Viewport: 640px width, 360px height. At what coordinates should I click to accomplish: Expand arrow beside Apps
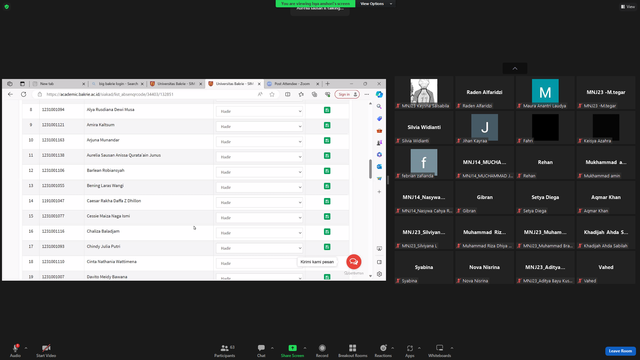419,348
